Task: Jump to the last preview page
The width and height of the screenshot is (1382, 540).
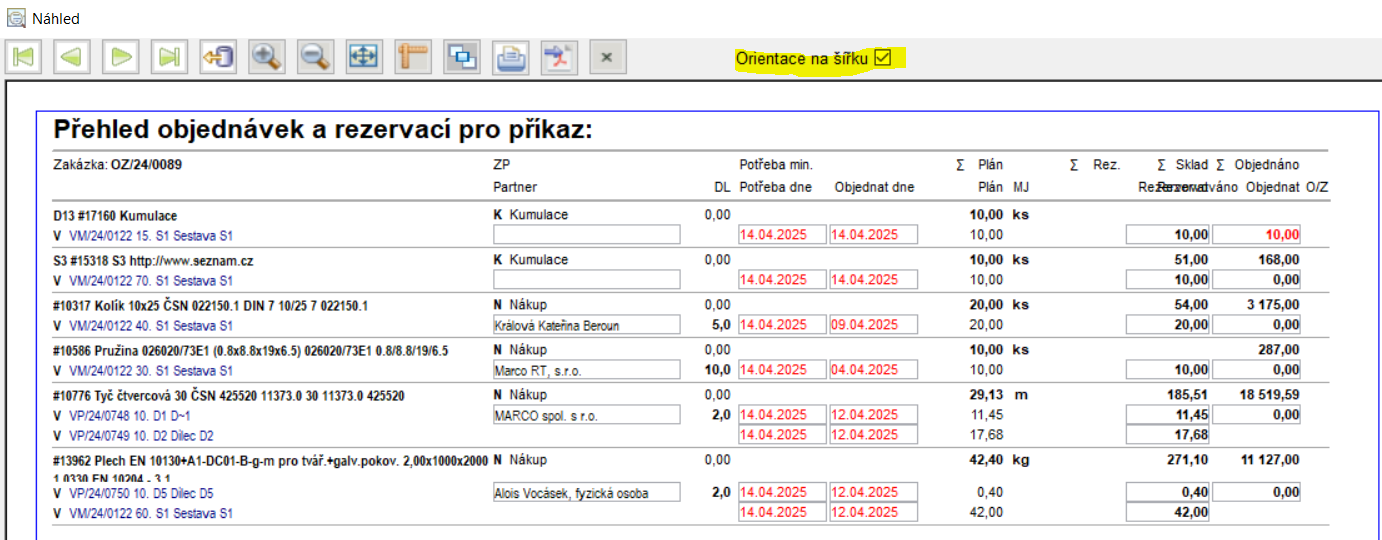Action: [x=169, y=57]
